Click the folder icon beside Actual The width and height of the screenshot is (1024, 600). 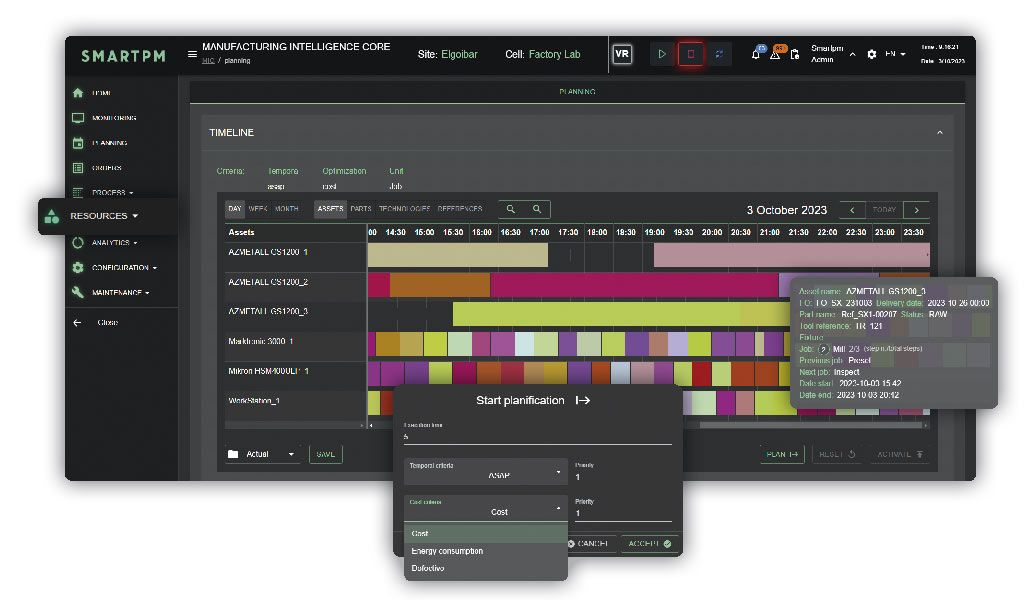point(233,454)
